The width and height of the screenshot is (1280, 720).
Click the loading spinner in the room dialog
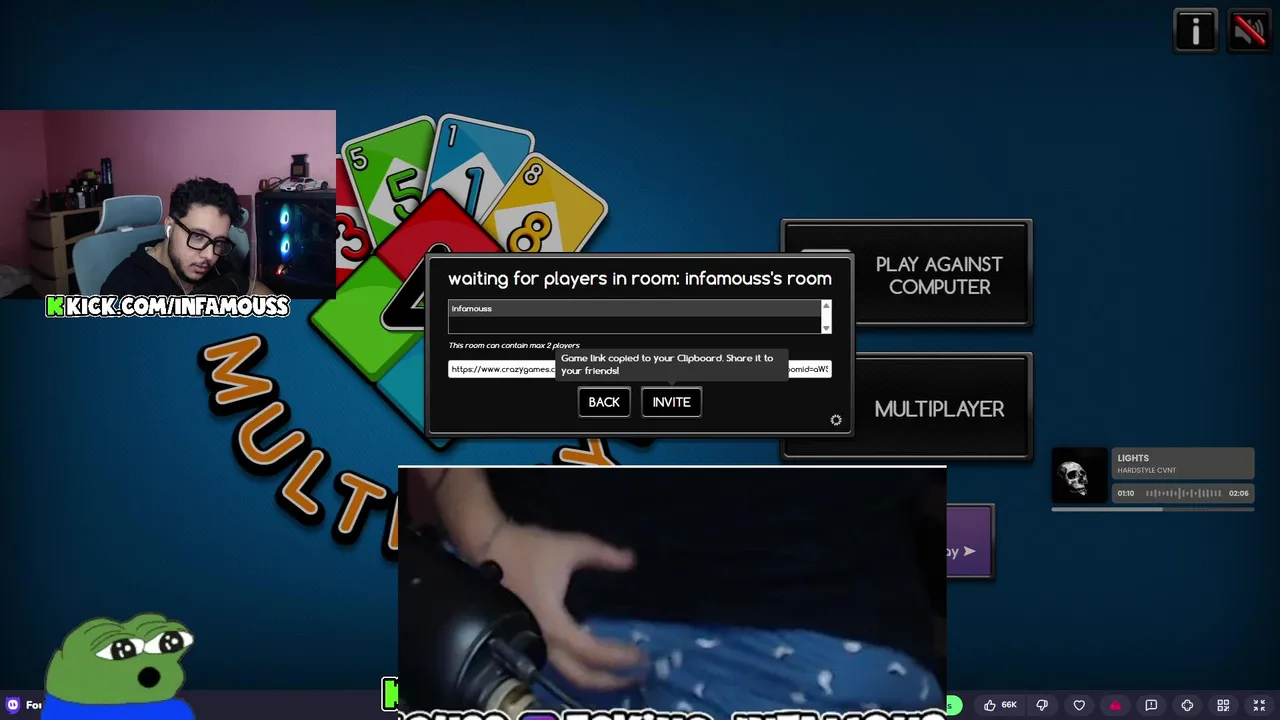(x=836, y=420)
